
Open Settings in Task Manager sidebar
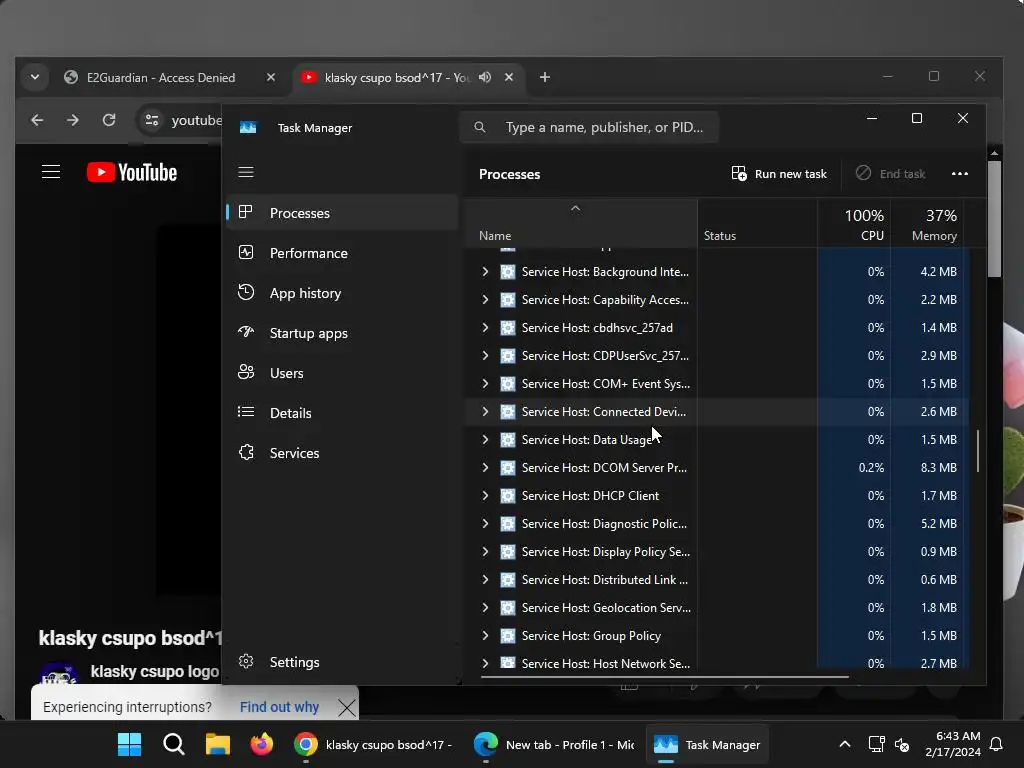(342, 662)
